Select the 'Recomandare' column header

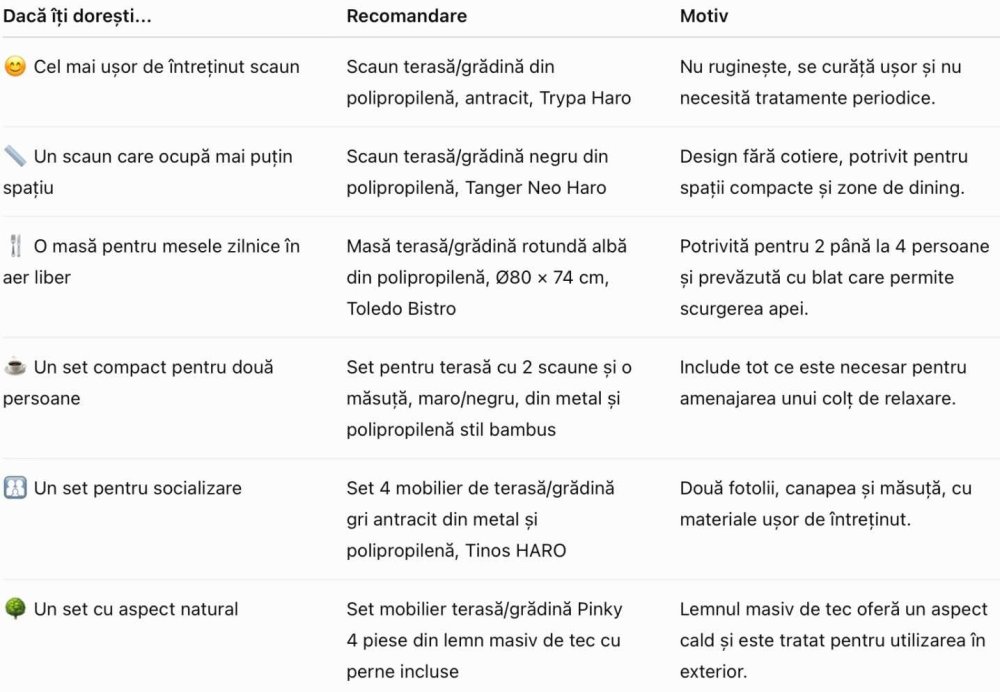pos(406,16)
